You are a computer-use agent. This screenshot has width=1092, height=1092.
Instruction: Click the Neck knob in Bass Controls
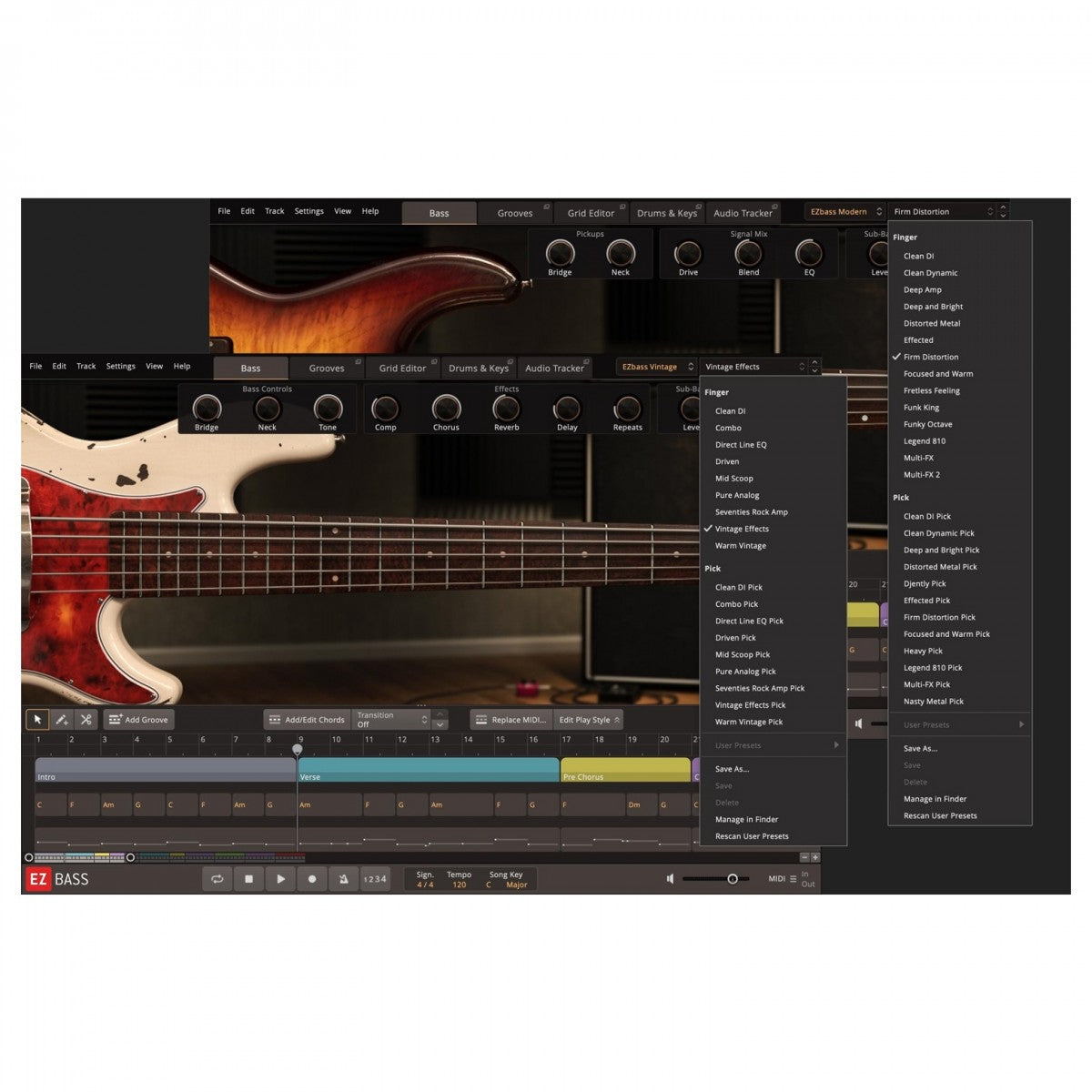267,409
